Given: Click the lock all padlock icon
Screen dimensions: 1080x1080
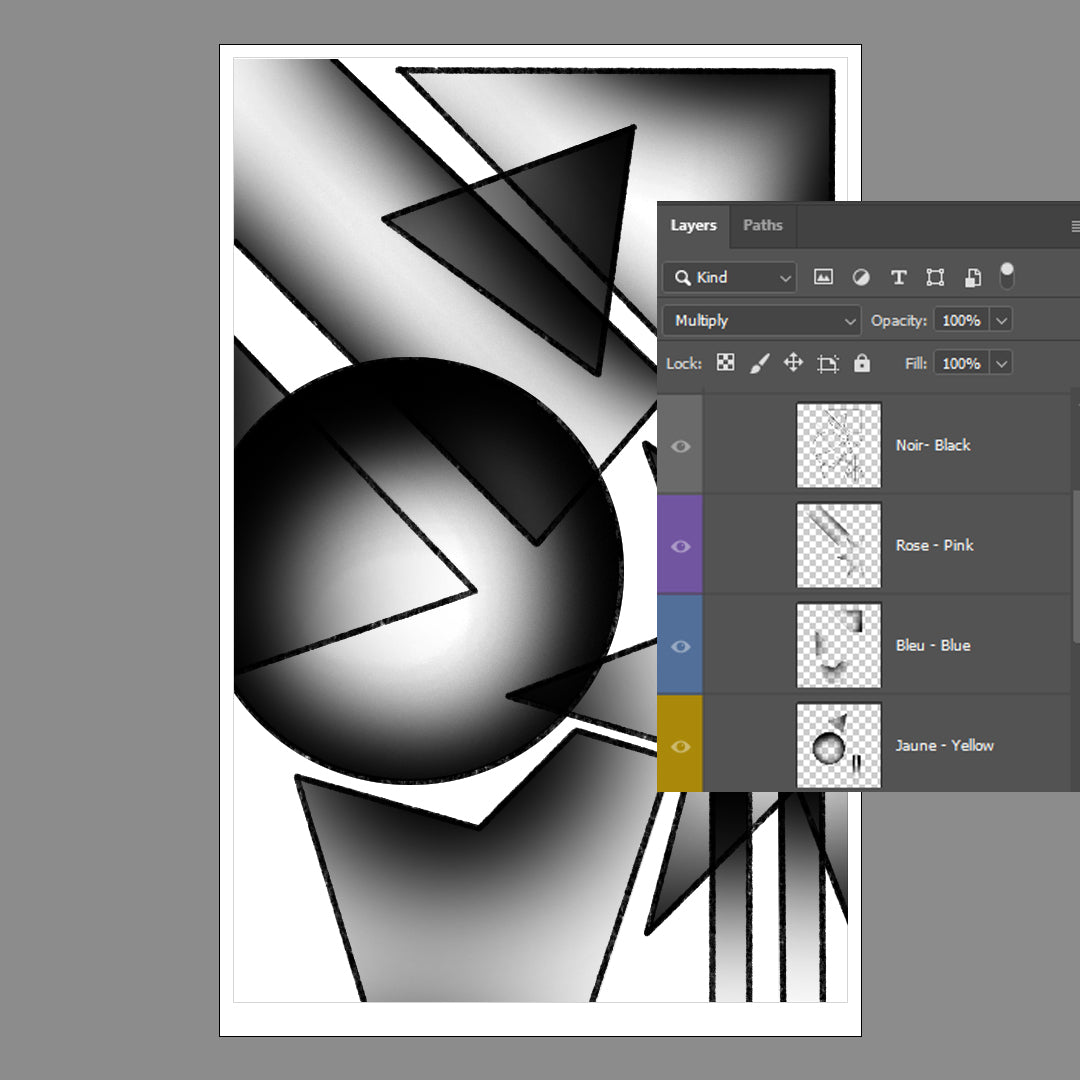Looking at the screenshot, I should pyautogui.click(x=862, y=363).
